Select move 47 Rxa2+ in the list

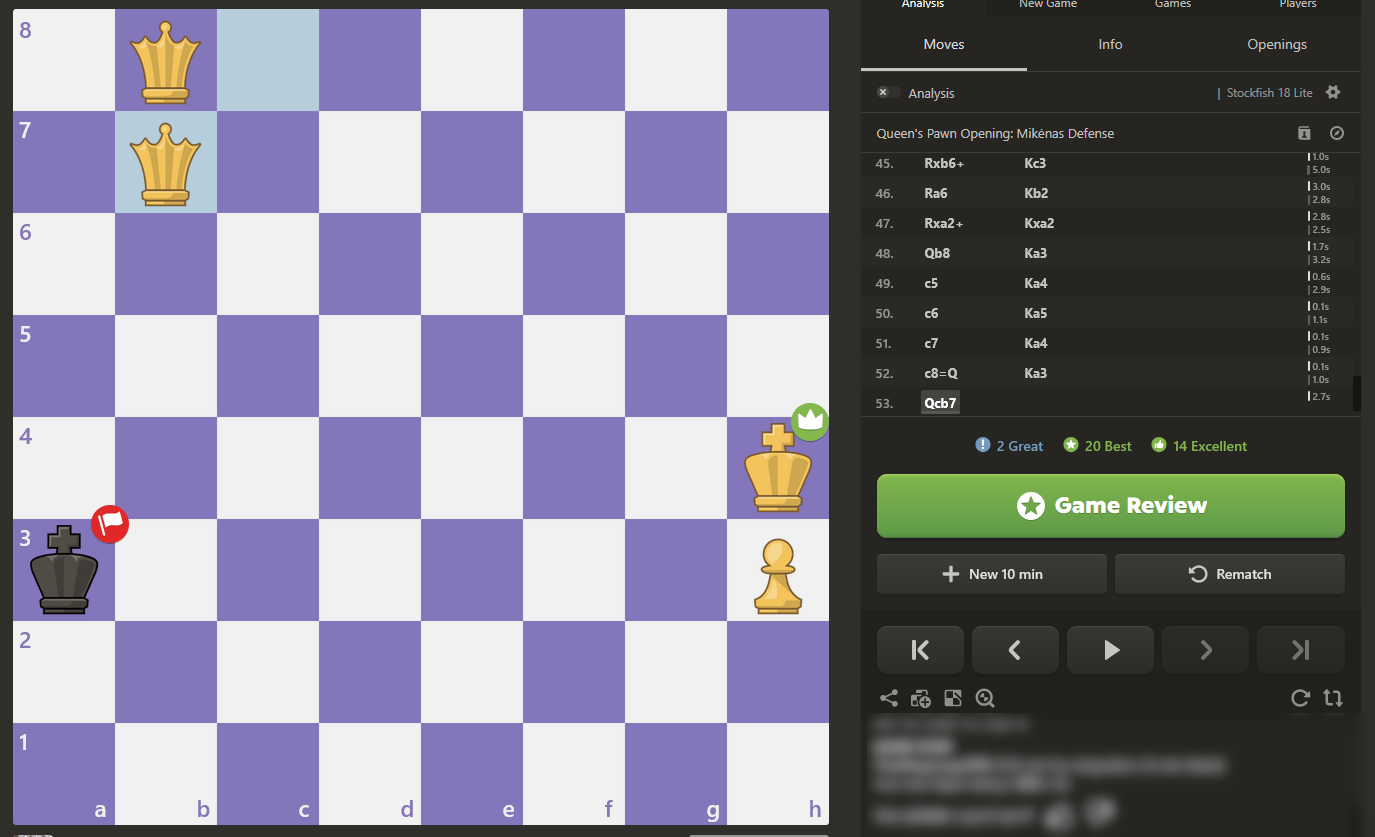[944, 223]
